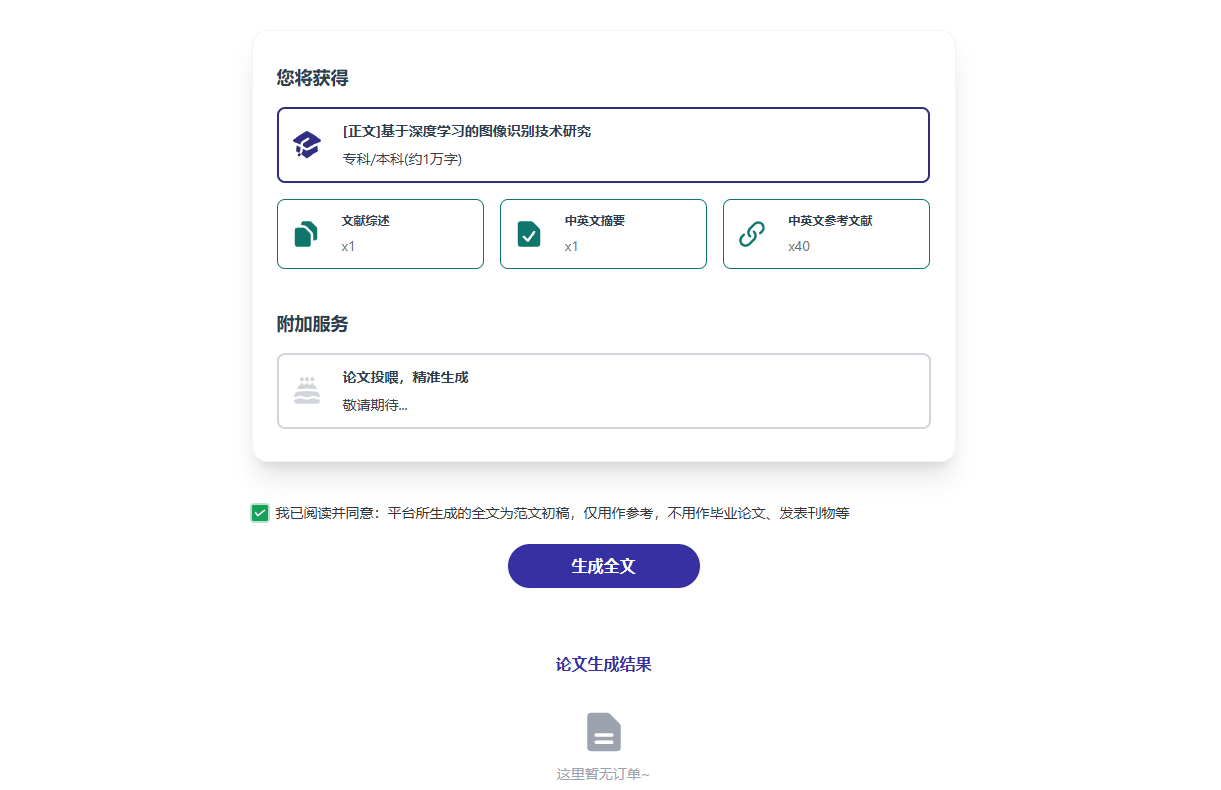Select the 论文生成结果 section title
The height and width of the screenshot is (790, 1221).
pos(604,665)
